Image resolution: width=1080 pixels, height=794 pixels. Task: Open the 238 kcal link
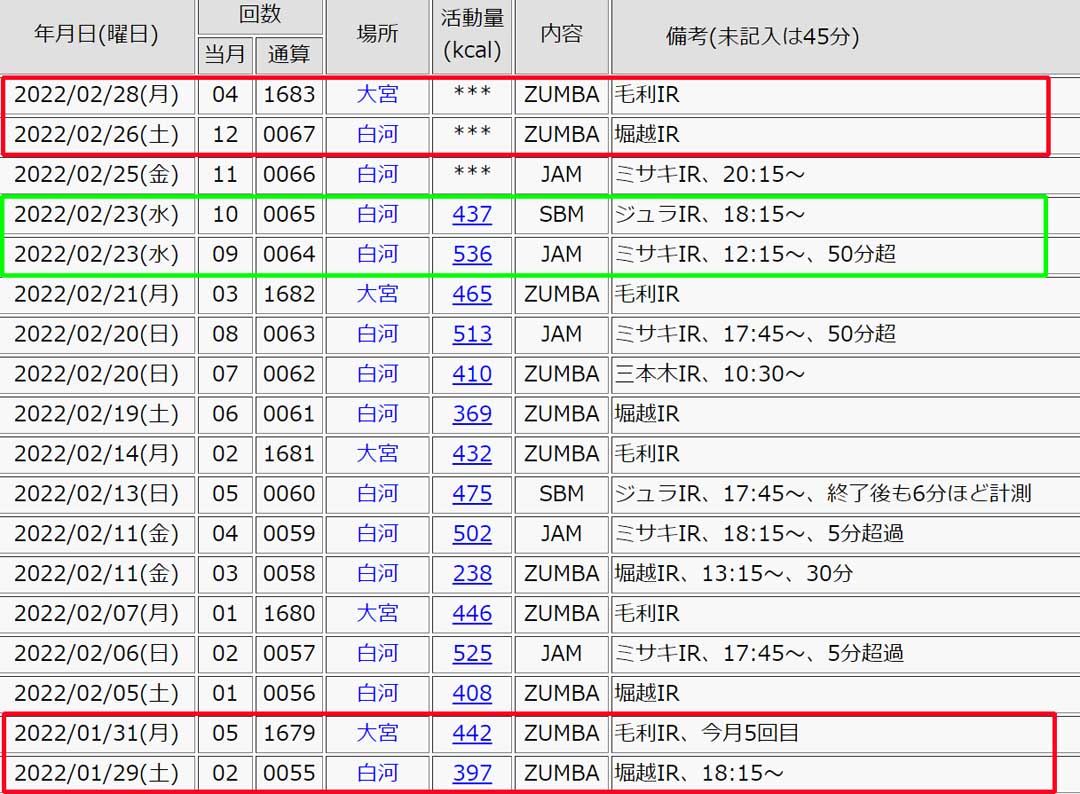click(472, 574)
